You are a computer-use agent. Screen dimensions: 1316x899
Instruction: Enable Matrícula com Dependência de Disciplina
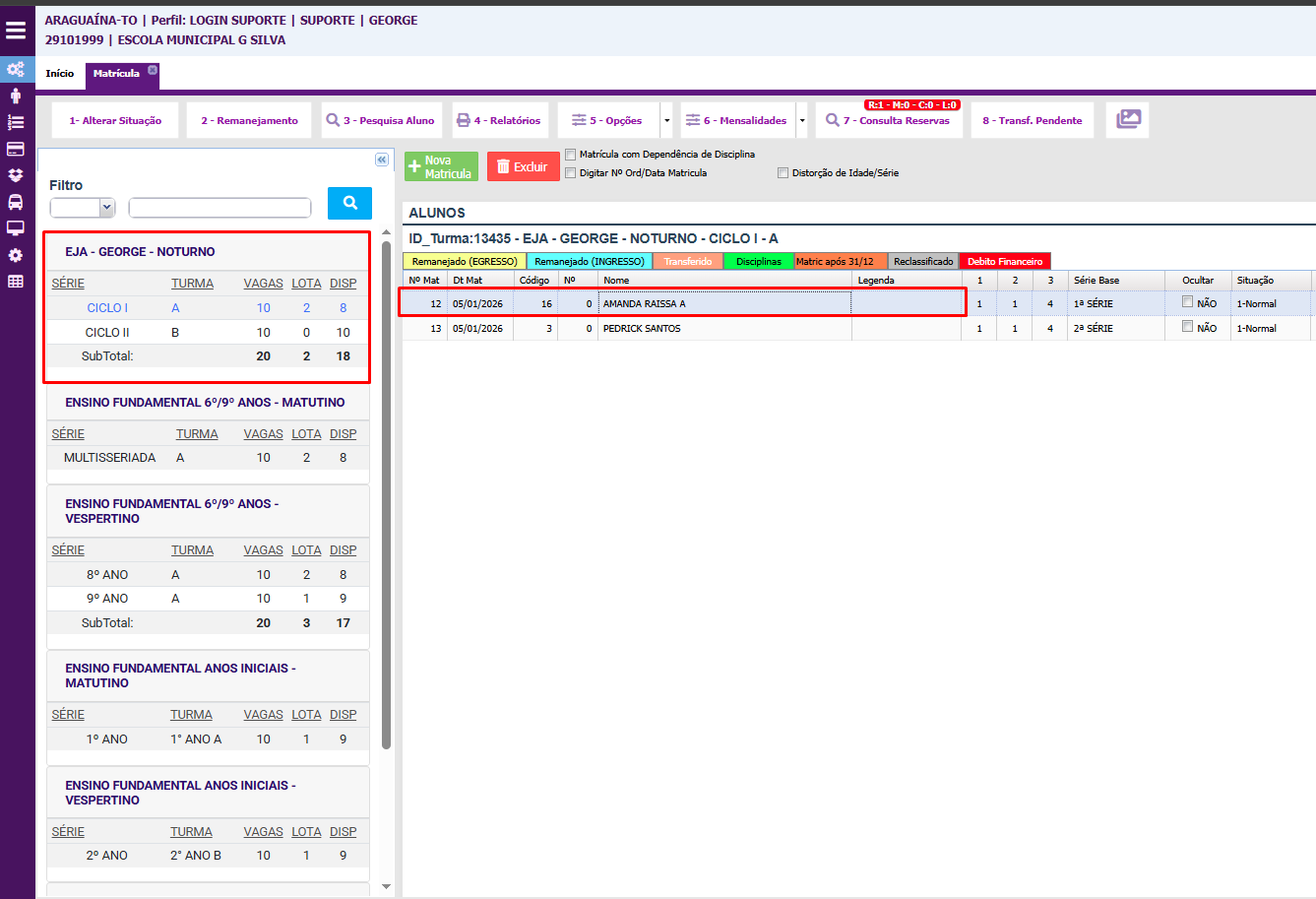coord(571,155)
